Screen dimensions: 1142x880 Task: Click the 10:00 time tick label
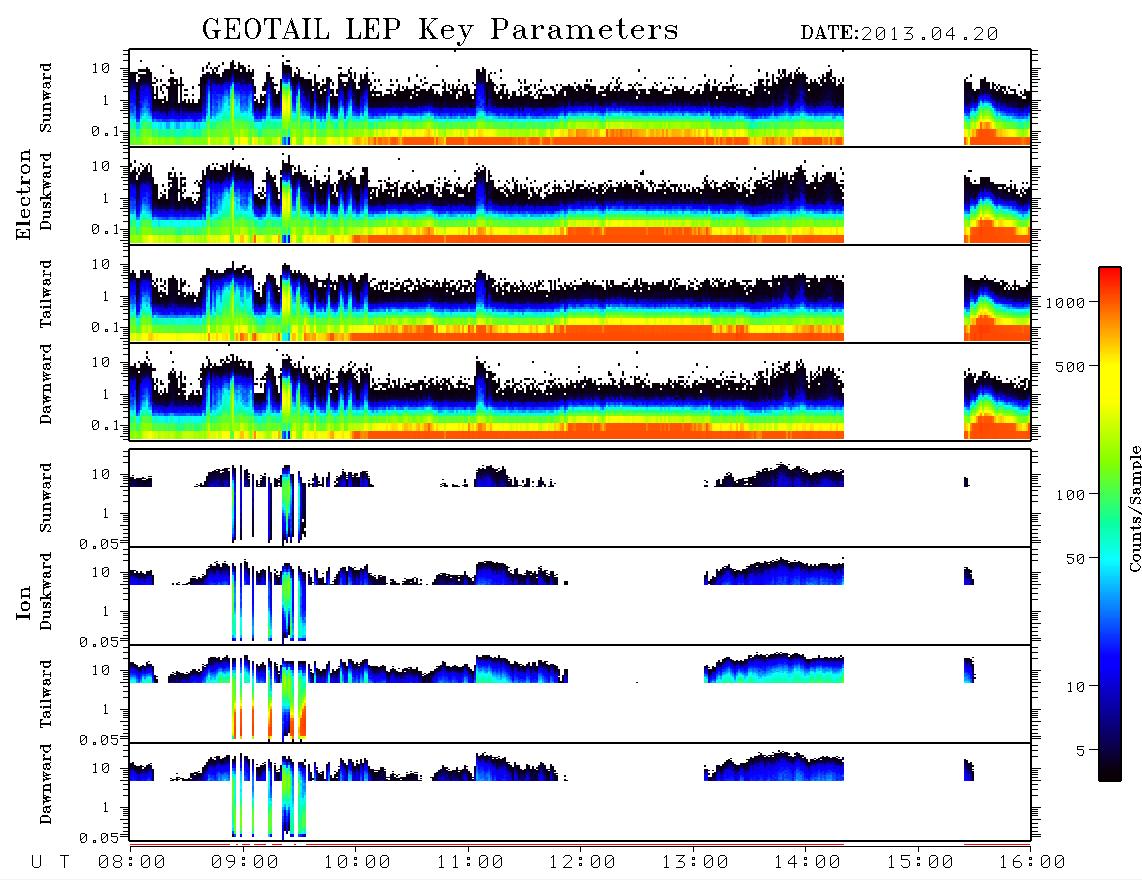(357, 863)
